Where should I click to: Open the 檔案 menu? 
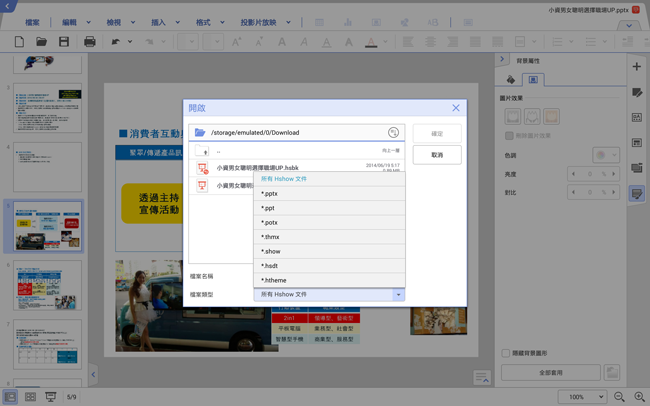[x=32, y=22]
